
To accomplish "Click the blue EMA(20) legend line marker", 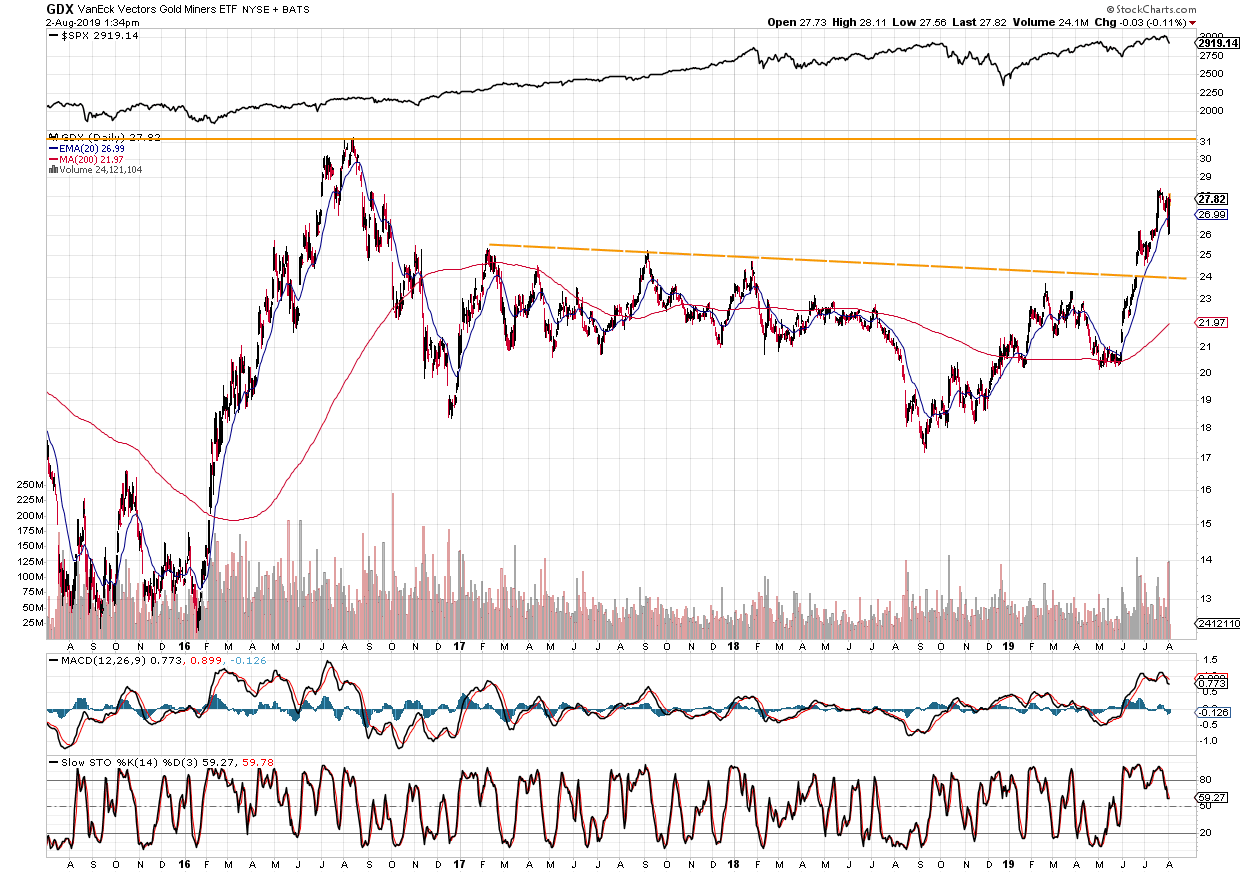I will tap(55, 148).
